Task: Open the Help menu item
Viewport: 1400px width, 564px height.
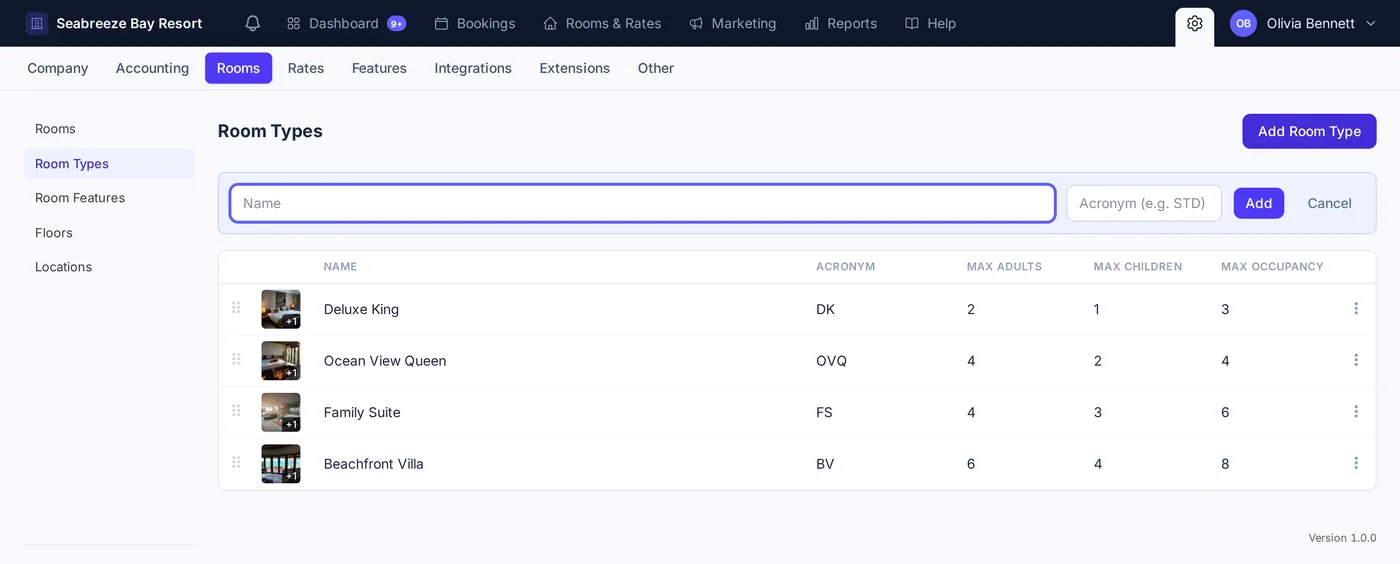Action: coord(930,23)
